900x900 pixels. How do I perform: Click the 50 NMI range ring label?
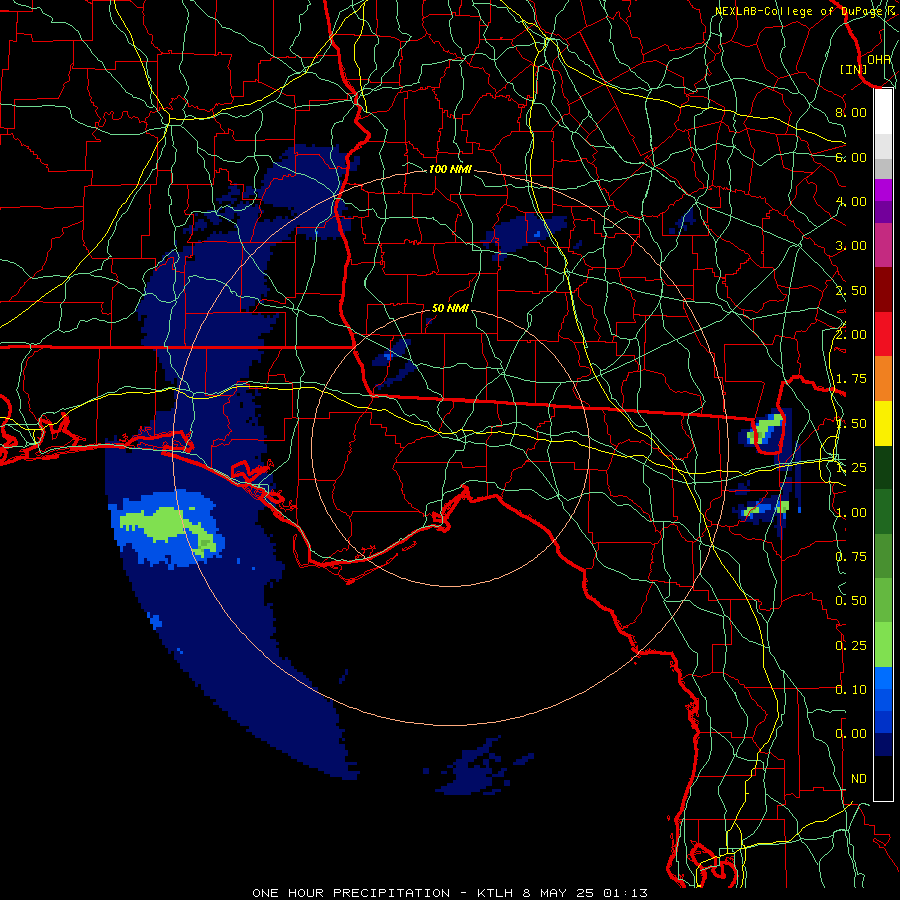[450, 308]
